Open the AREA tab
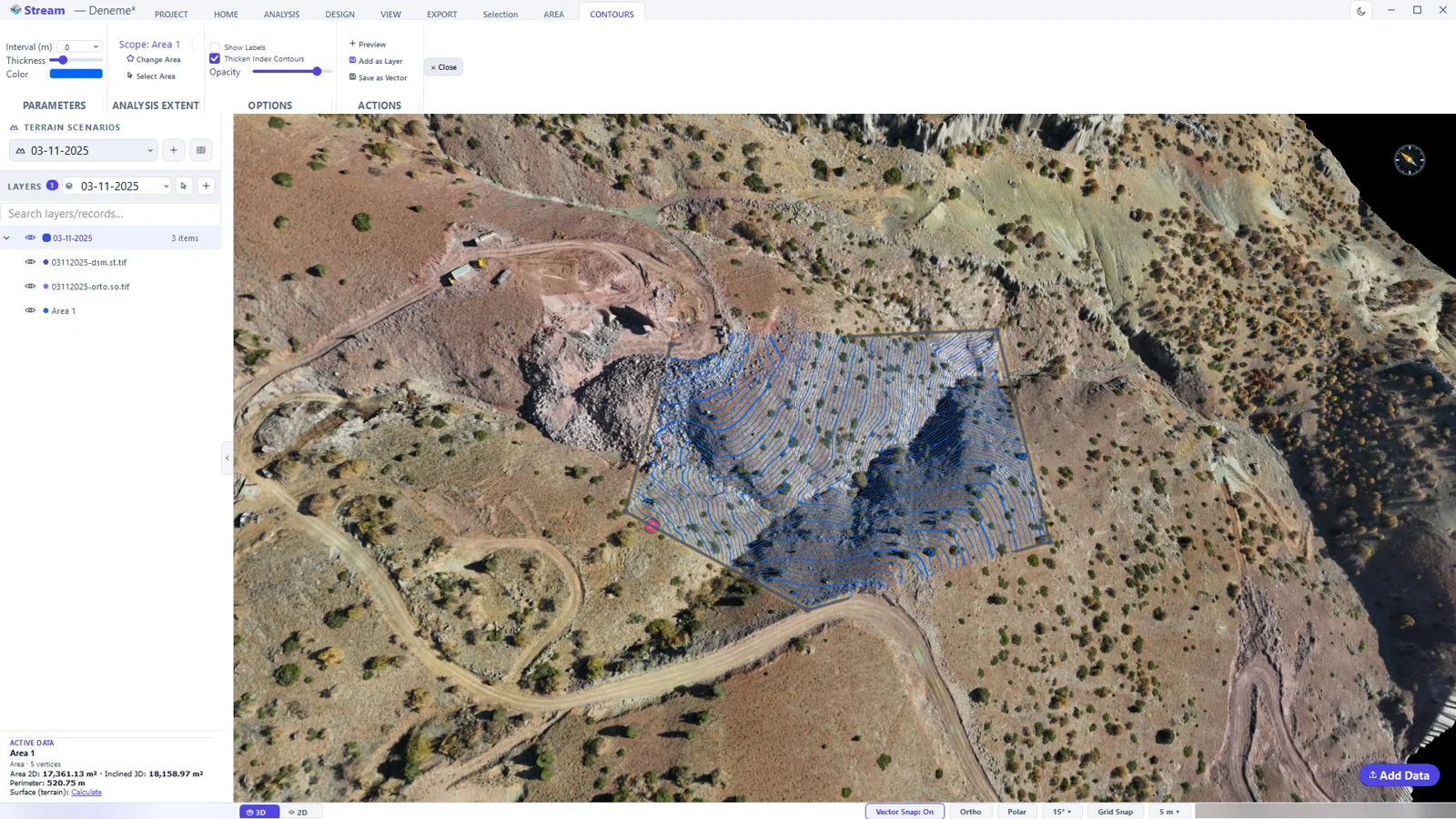 (x=553, y=15)
